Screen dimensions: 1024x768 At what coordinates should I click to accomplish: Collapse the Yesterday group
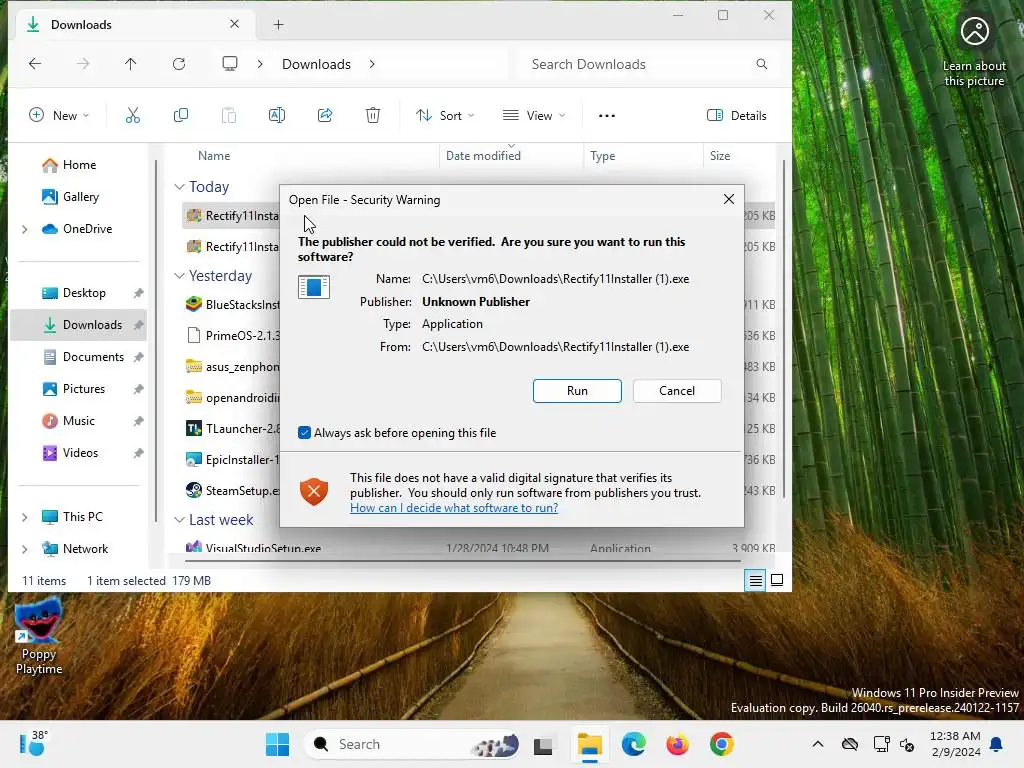pos(180,276)
